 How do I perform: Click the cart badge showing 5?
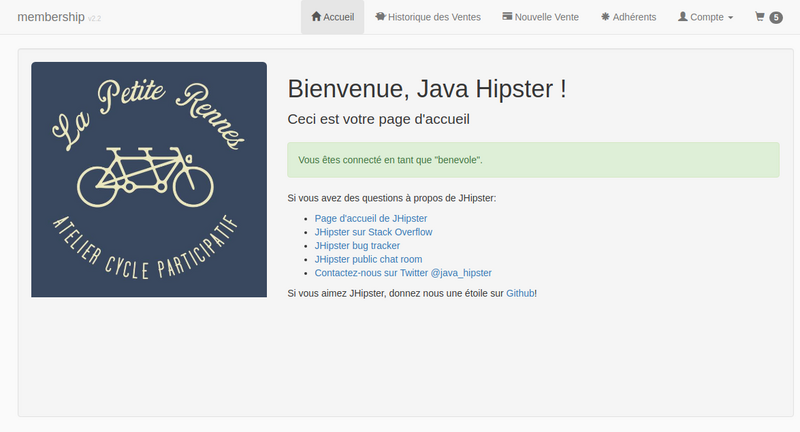coord(776,18)
